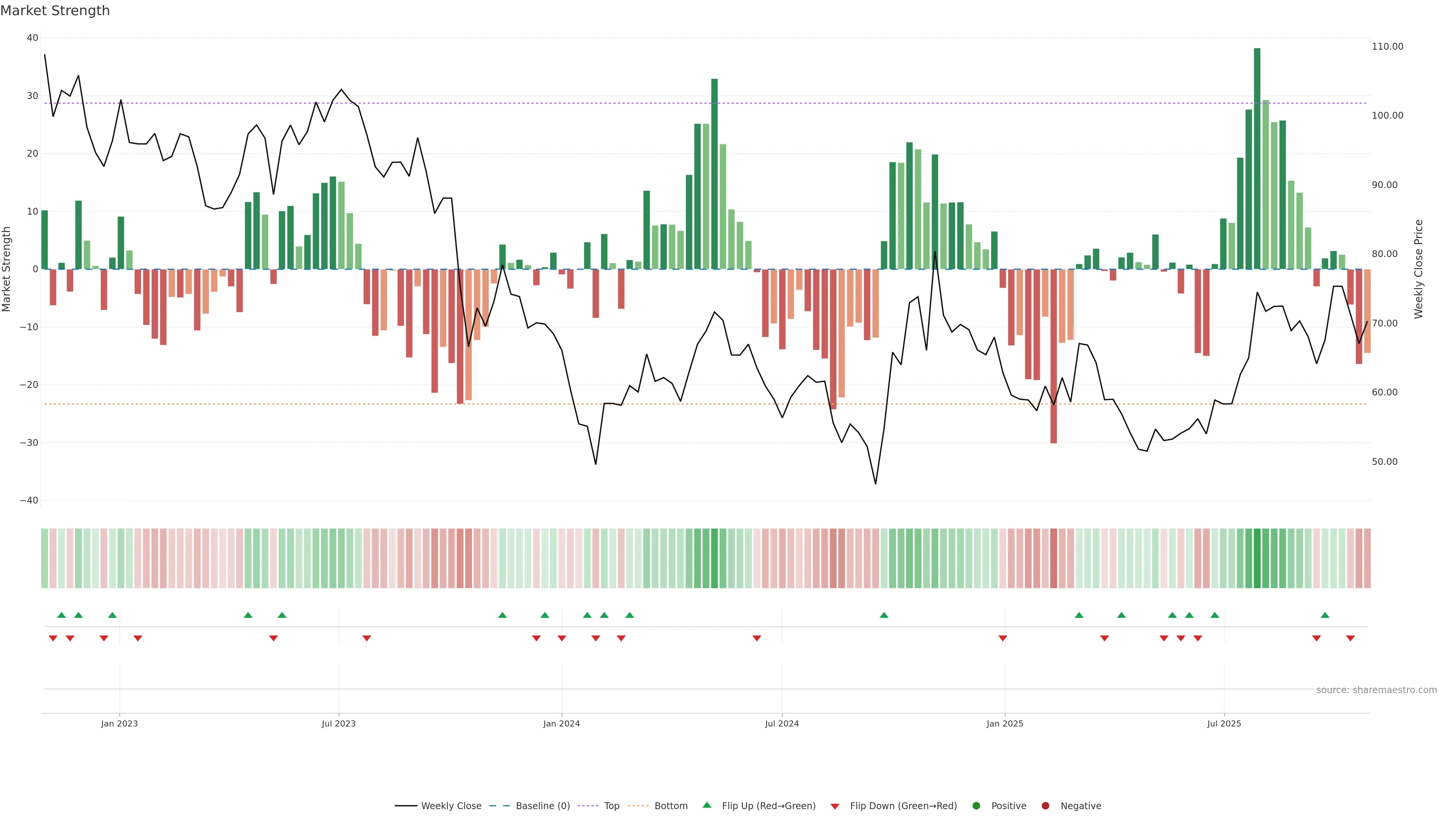Viewport: 1456px width, 819px height.
Task: Click the green Positive circle legend icon
Action: (976, 805)
